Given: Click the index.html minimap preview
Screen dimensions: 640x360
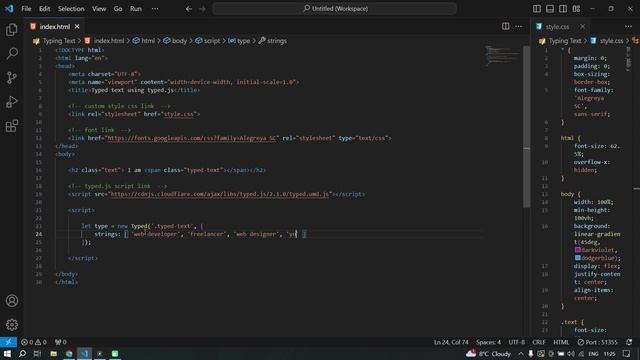Looking at the screenshot, I should [x=502, y=56].
